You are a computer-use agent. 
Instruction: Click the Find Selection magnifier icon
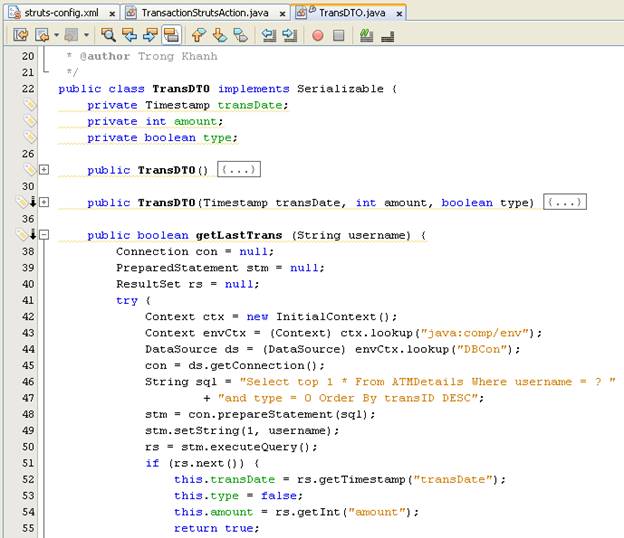pos(108,35)
